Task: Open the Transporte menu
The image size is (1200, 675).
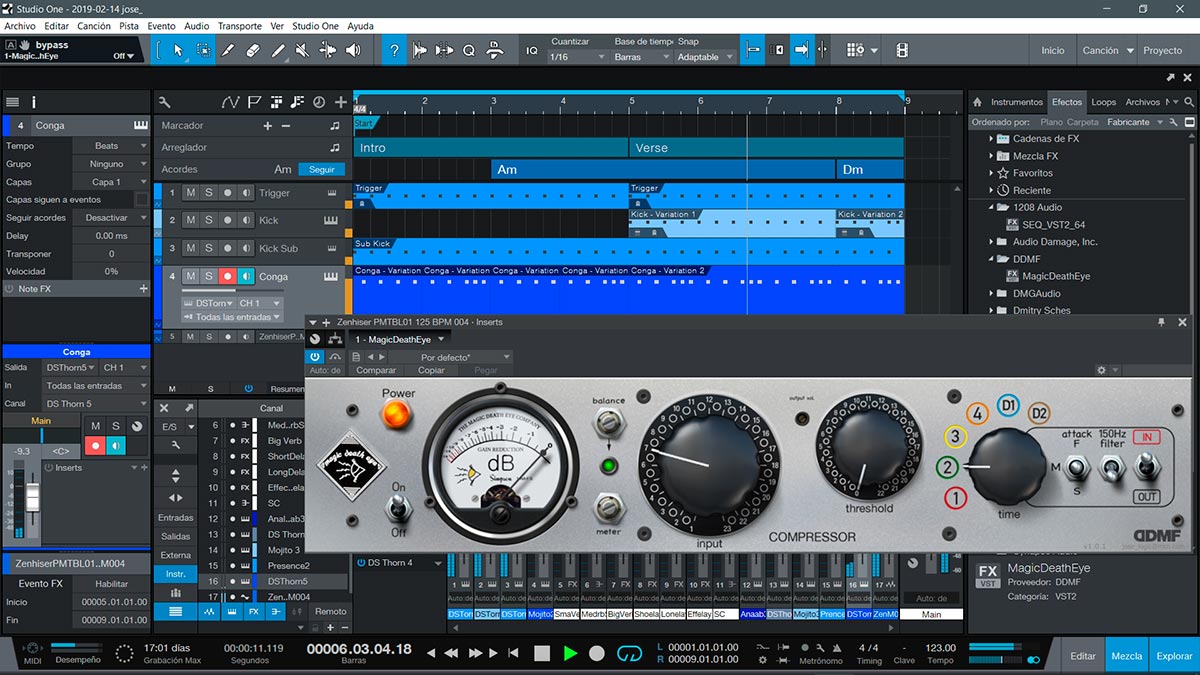Action: pos(239,26)
